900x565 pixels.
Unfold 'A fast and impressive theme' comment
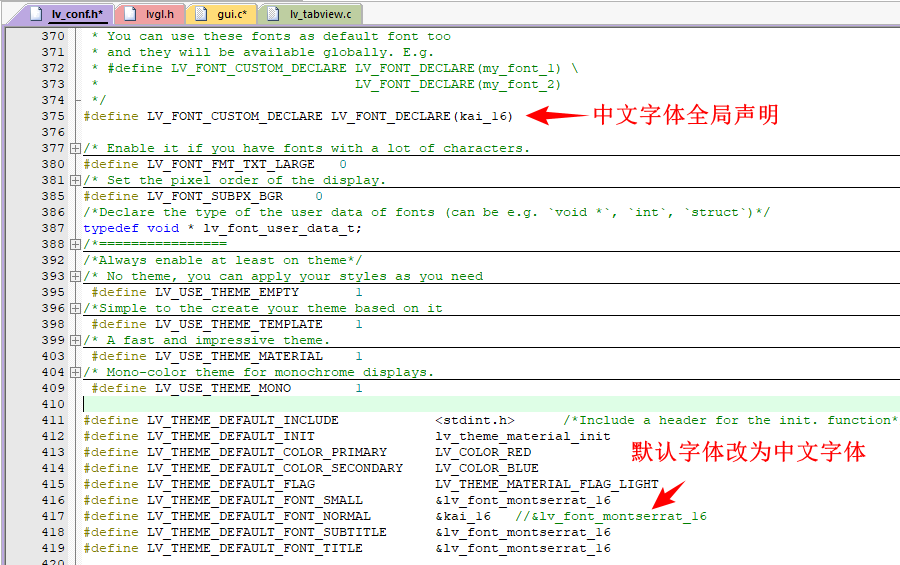tap(75, 340)
